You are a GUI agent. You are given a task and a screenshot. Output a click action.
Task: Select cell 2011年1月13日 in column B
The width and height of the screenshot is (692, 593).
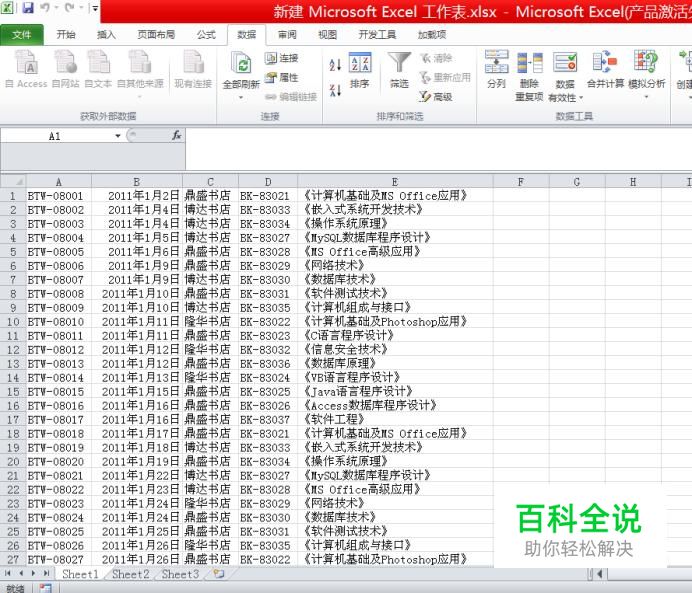136,378
